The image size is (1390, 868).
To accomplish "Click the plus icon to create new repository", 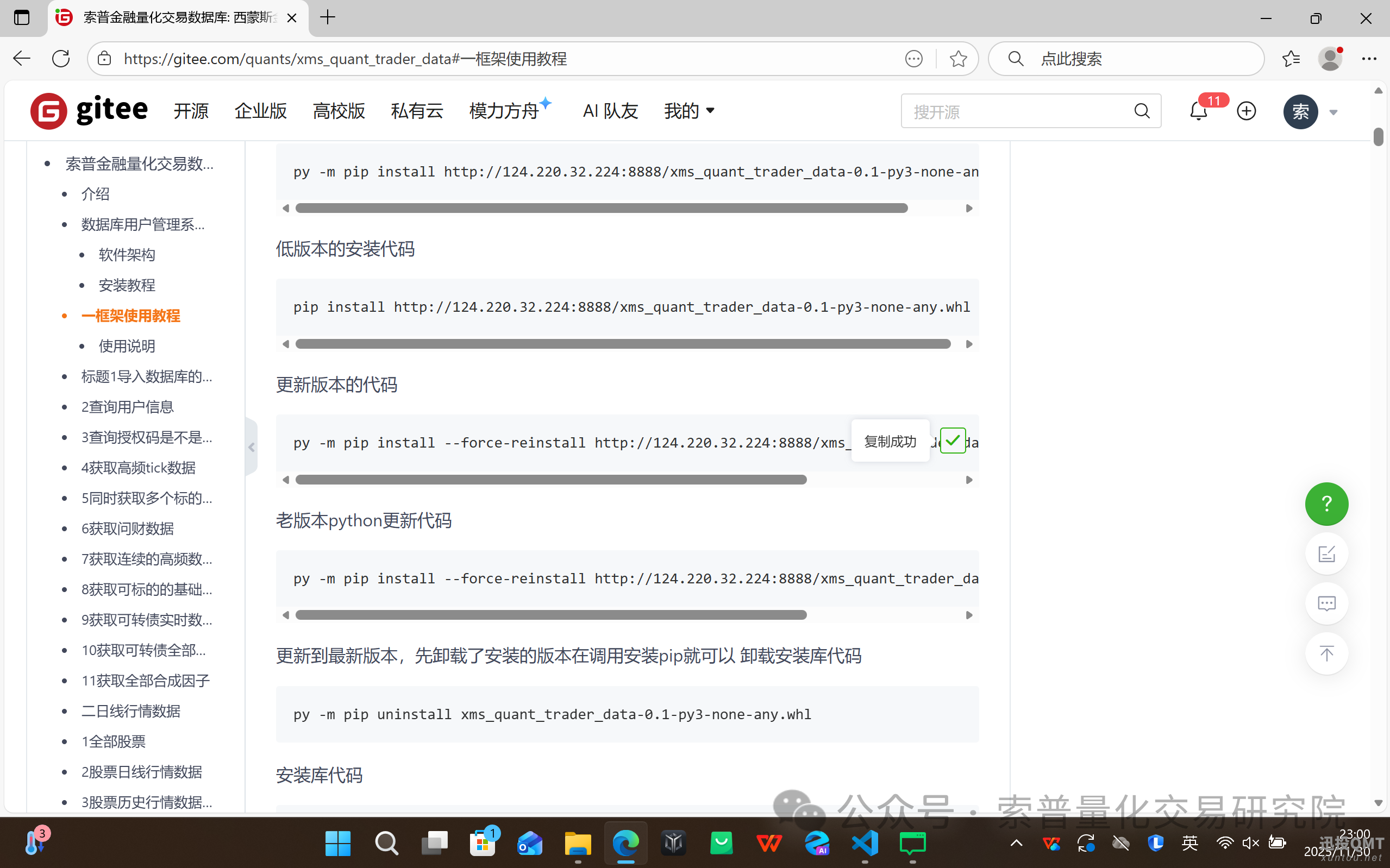I will point(1246,110).
